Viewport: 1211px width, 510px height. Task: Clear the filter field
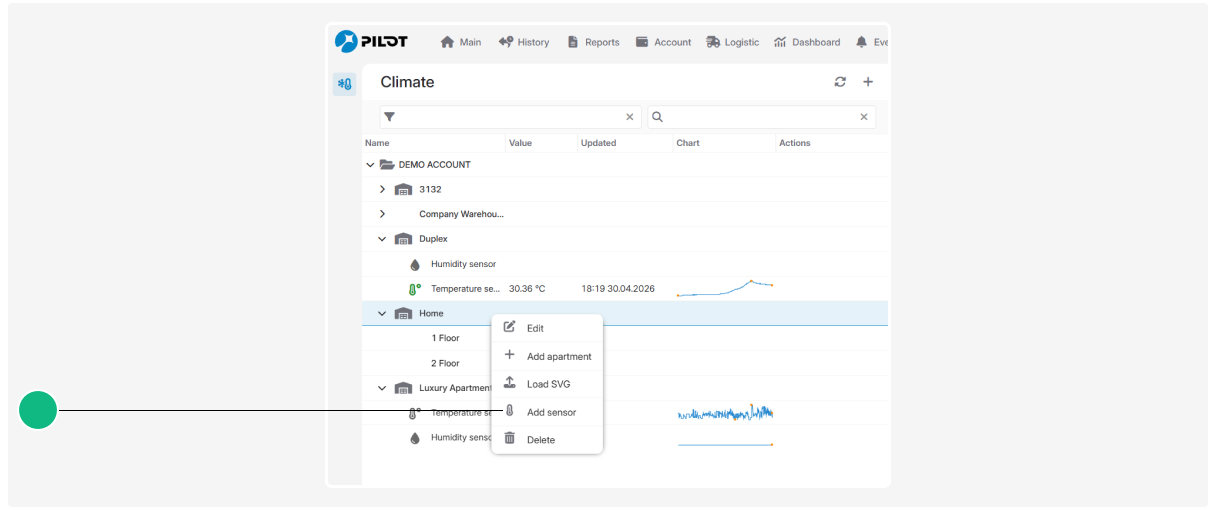coord(630,117)
